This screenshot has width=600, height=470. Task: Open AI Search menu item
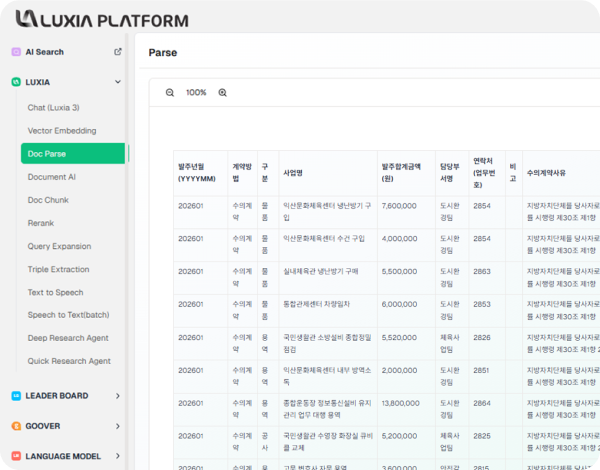(45, 52)
